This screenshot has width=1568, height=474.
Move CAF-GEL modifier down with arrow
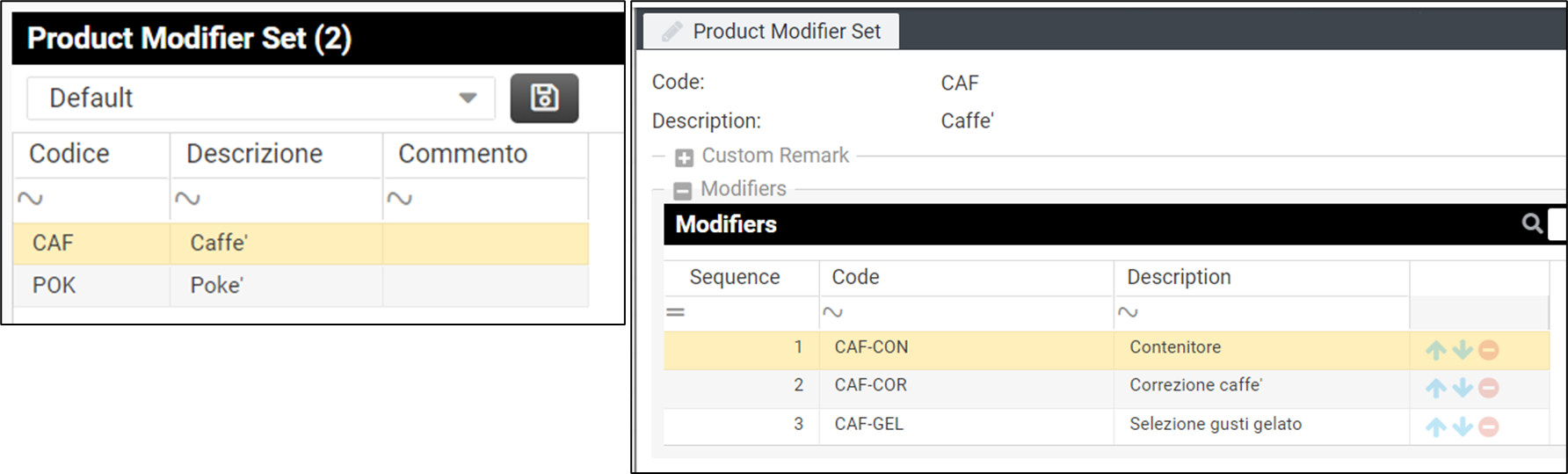[x=1463, y=427]
